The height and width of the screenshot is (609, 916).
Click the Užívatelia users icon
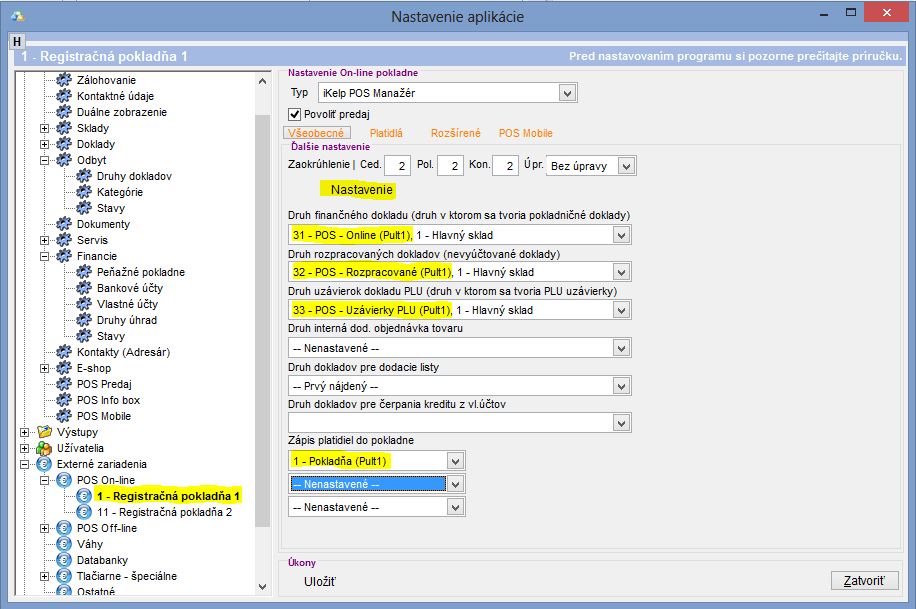click(44, 448)
